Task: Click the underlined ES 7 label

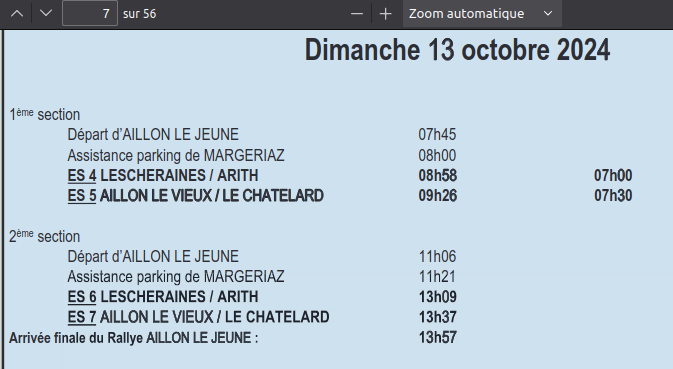Action: 82,317
